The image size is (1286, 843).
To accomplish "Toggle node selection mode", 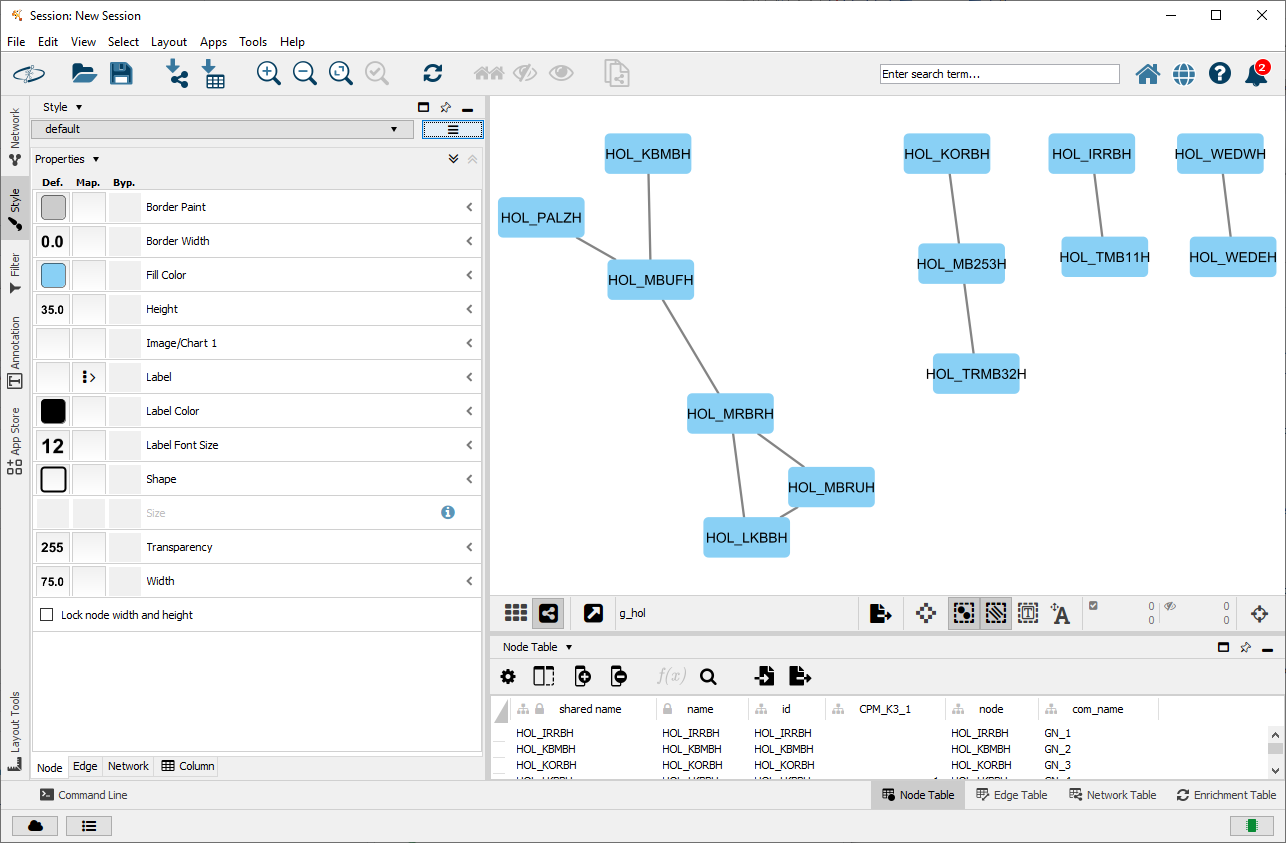I will pyautogui.click(x=964, y=613).
